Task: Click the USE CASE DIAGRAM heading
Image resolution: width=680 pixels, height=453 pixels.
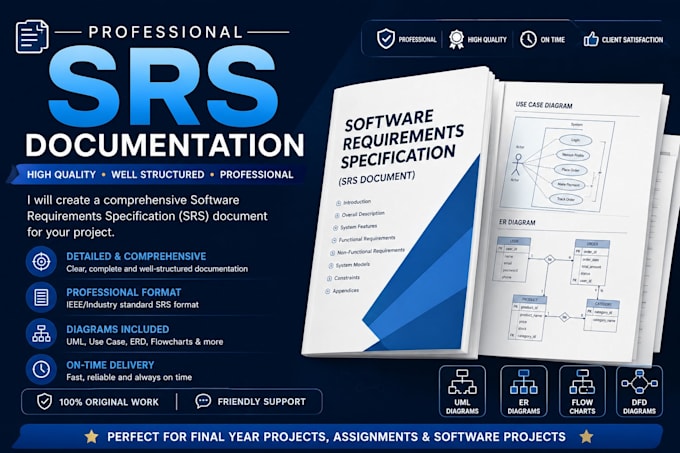Action: 544,105
